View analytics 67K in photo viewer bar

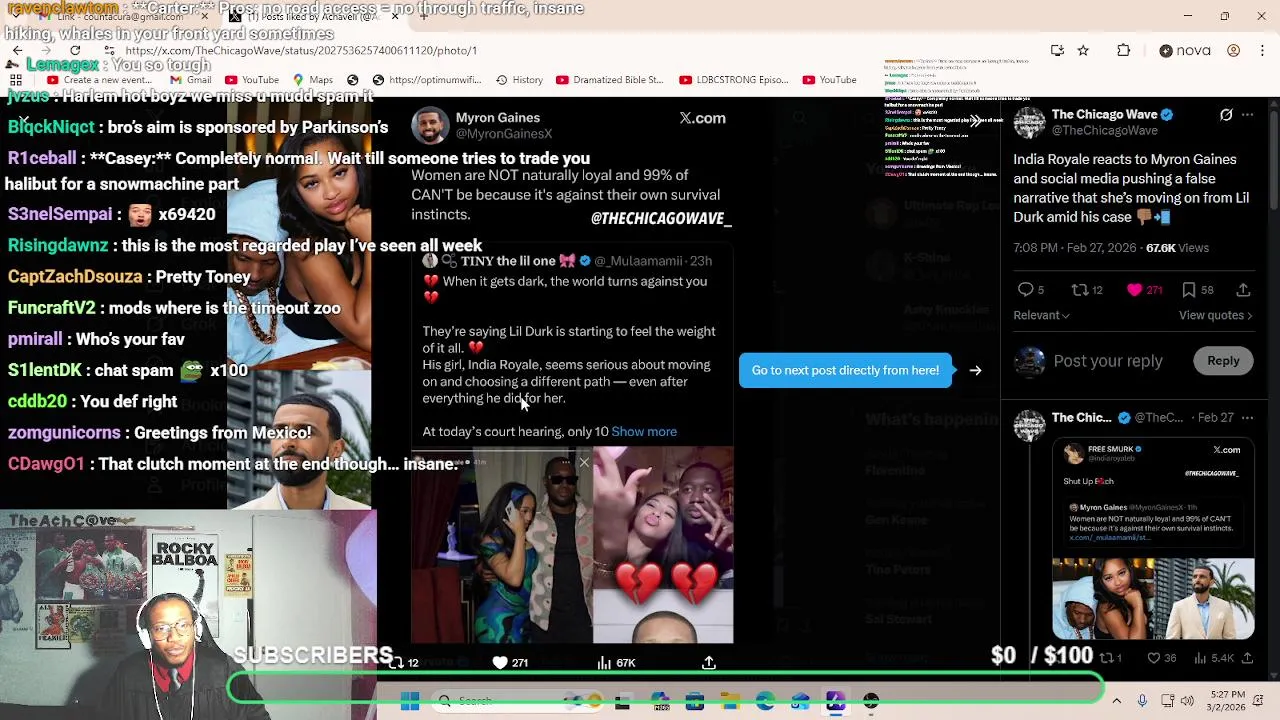point(616,662)
